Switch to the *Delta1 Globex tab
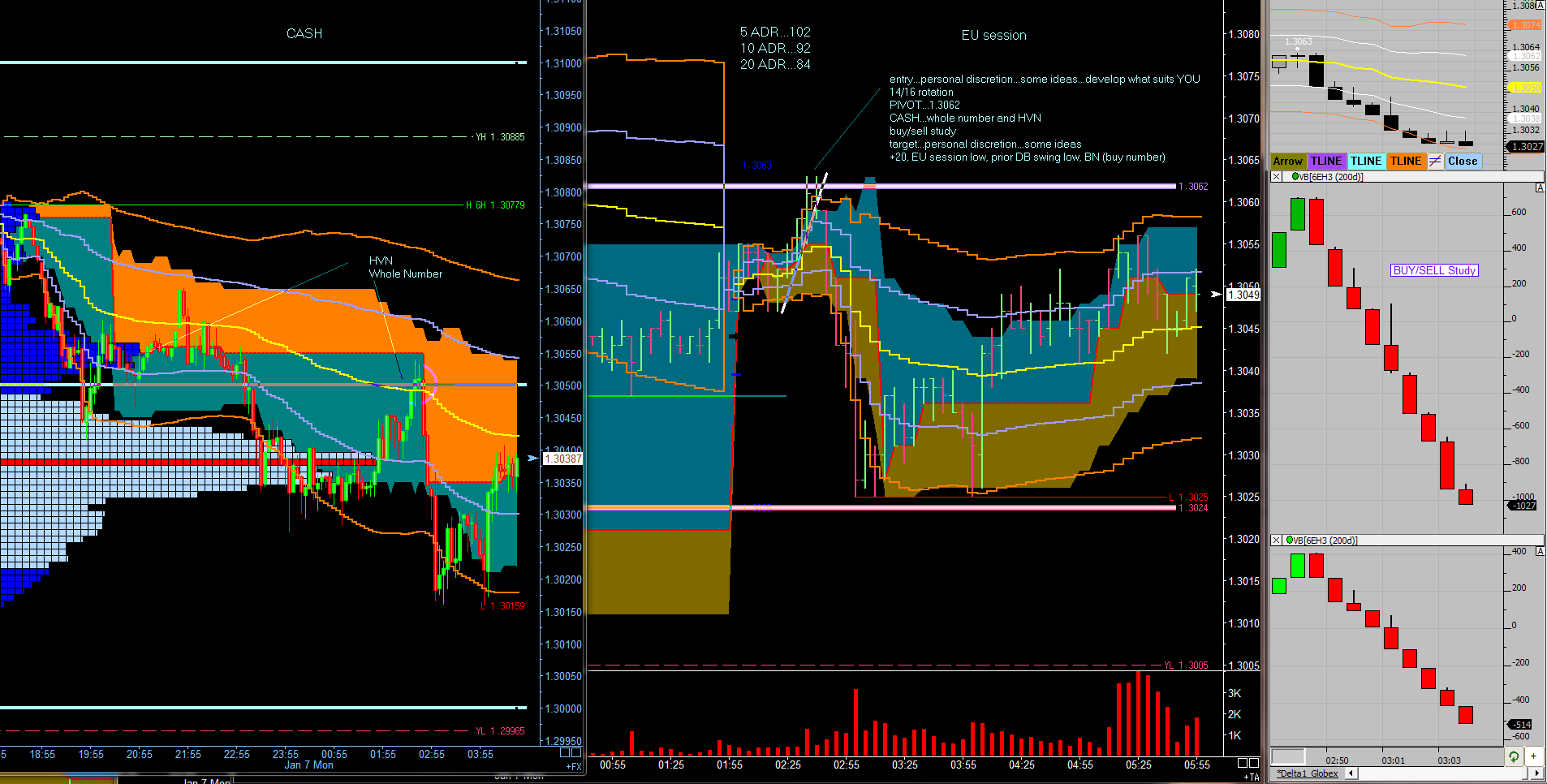The width and height of the screenshot is (1547, 784). (x=1307, y=773)
